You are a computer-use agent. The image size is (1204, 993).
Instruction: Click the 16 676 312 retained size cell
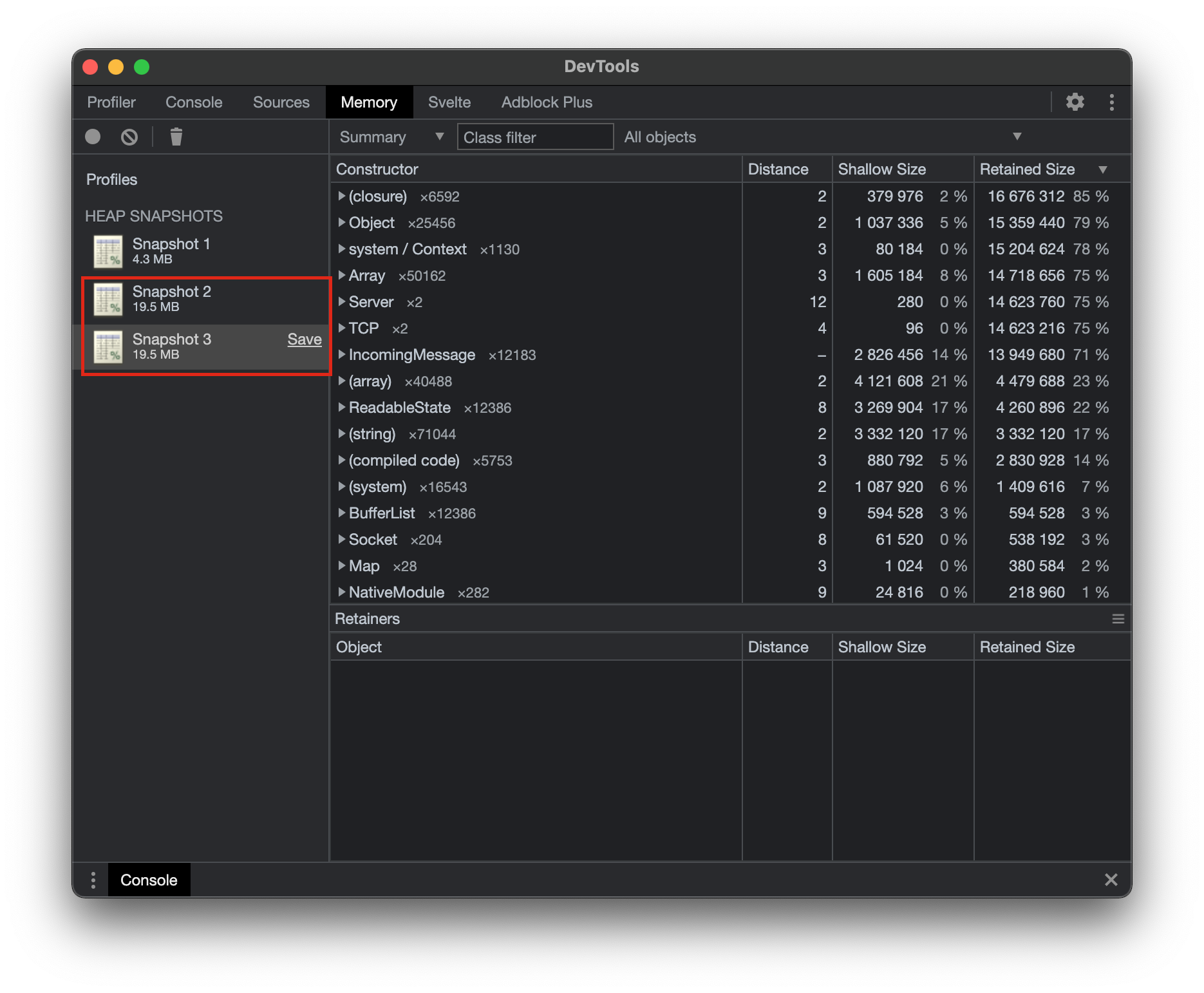(x=1026, y=196)
